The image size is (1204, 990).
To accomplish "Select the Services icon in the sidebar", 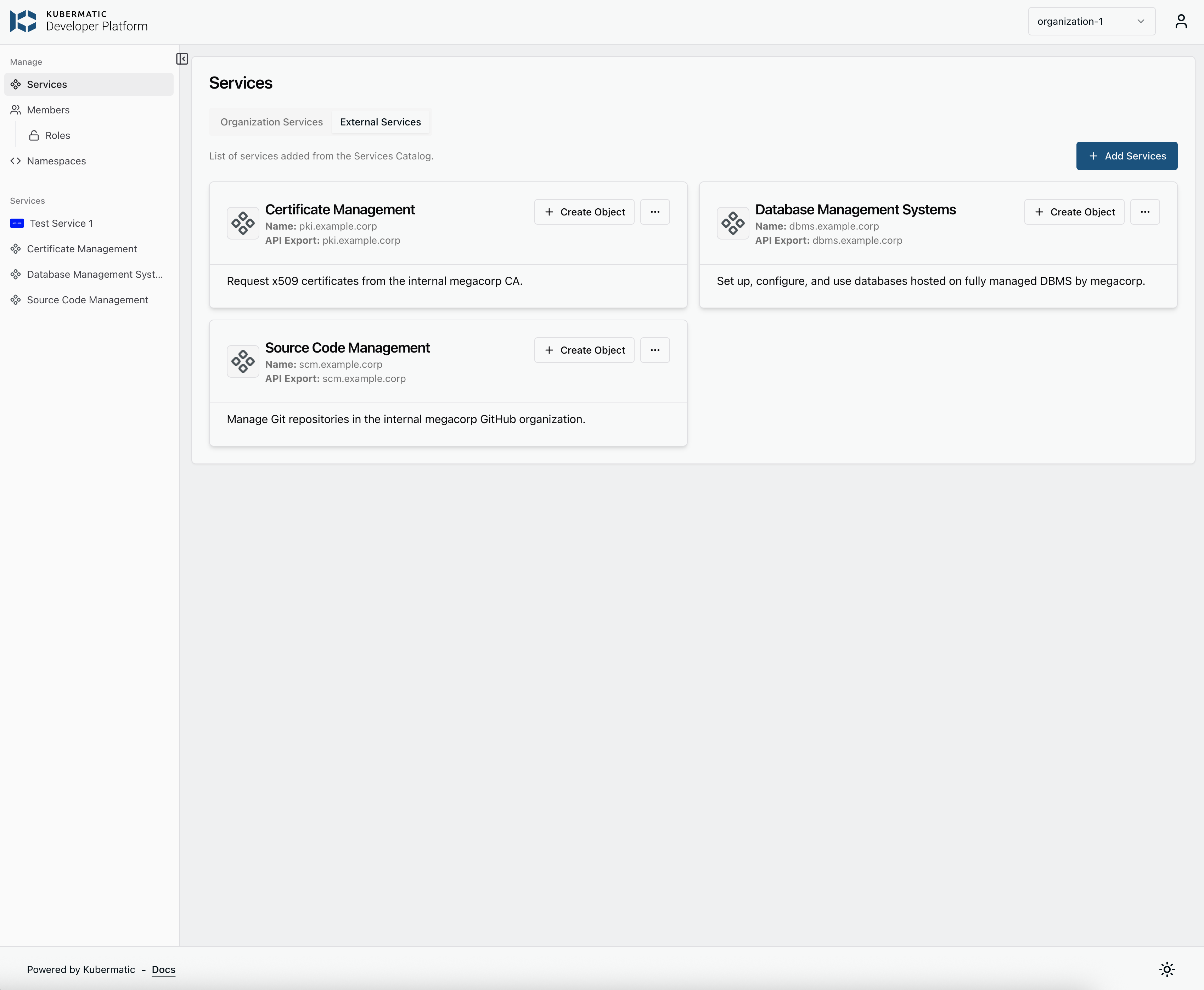I will (x=16, y=84).
